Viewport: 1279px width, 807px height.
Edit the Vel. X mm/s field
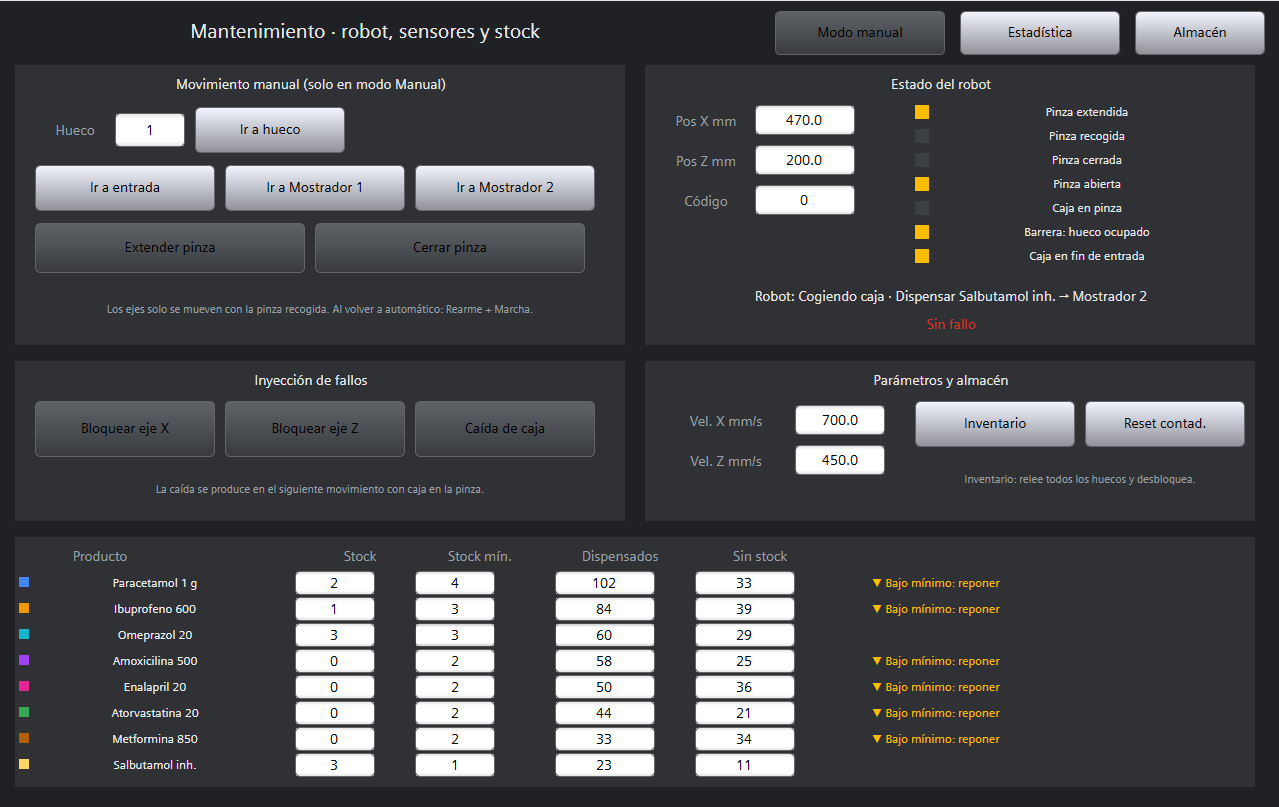[x=840, y=420]
